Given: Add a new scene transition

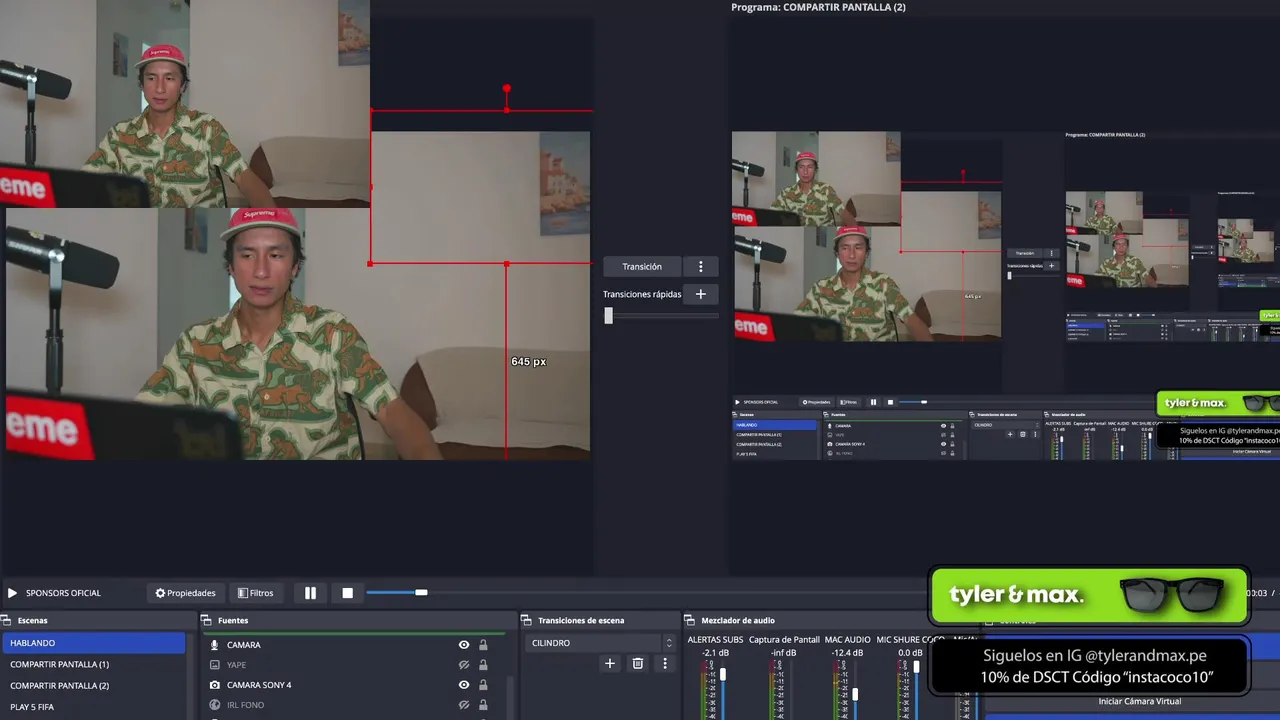Looking at the screenshot, I should (610, 663).
